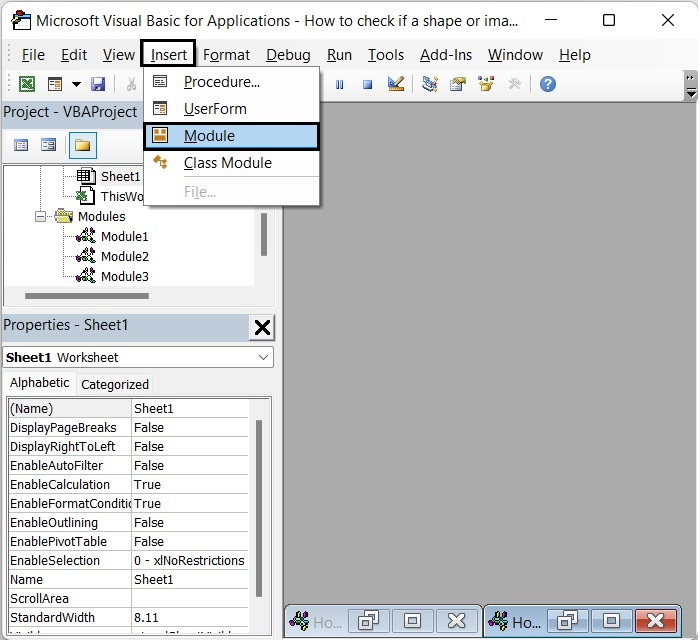Click the Reset stop toolbar icon
The height and width of the screenshot is (642, 700).
click(x=367, y=84)
